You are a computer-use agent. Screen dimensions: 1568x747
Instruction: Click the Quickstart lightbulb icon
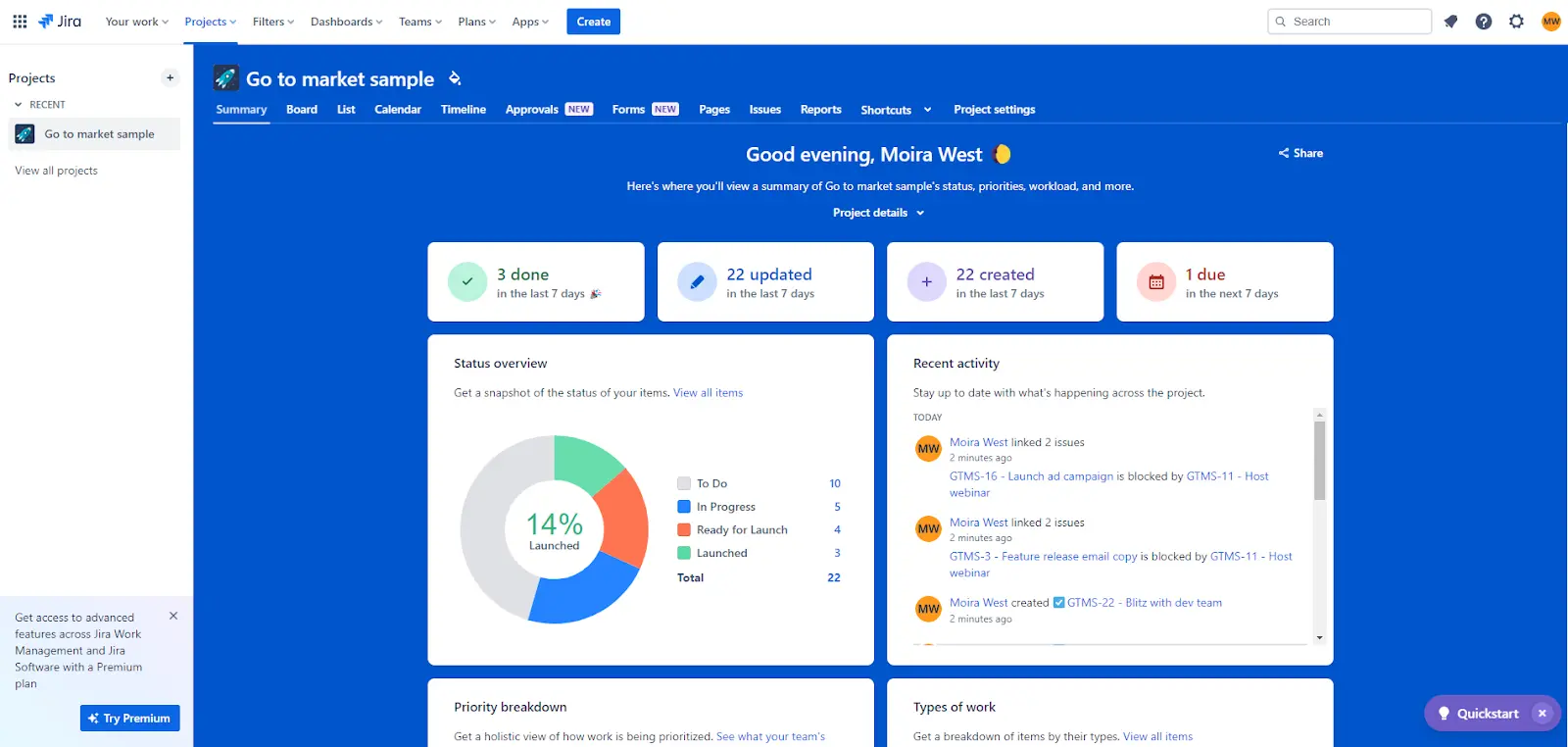point(1444,714)
